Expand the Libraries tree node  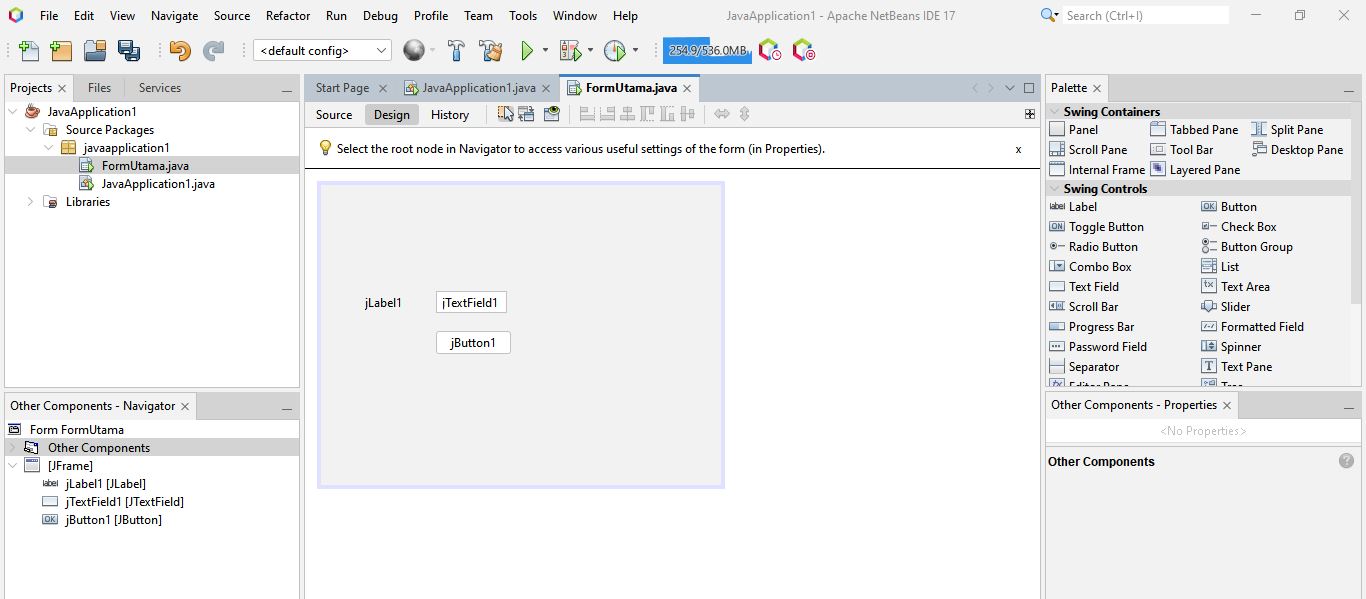(x=30, y=202)
